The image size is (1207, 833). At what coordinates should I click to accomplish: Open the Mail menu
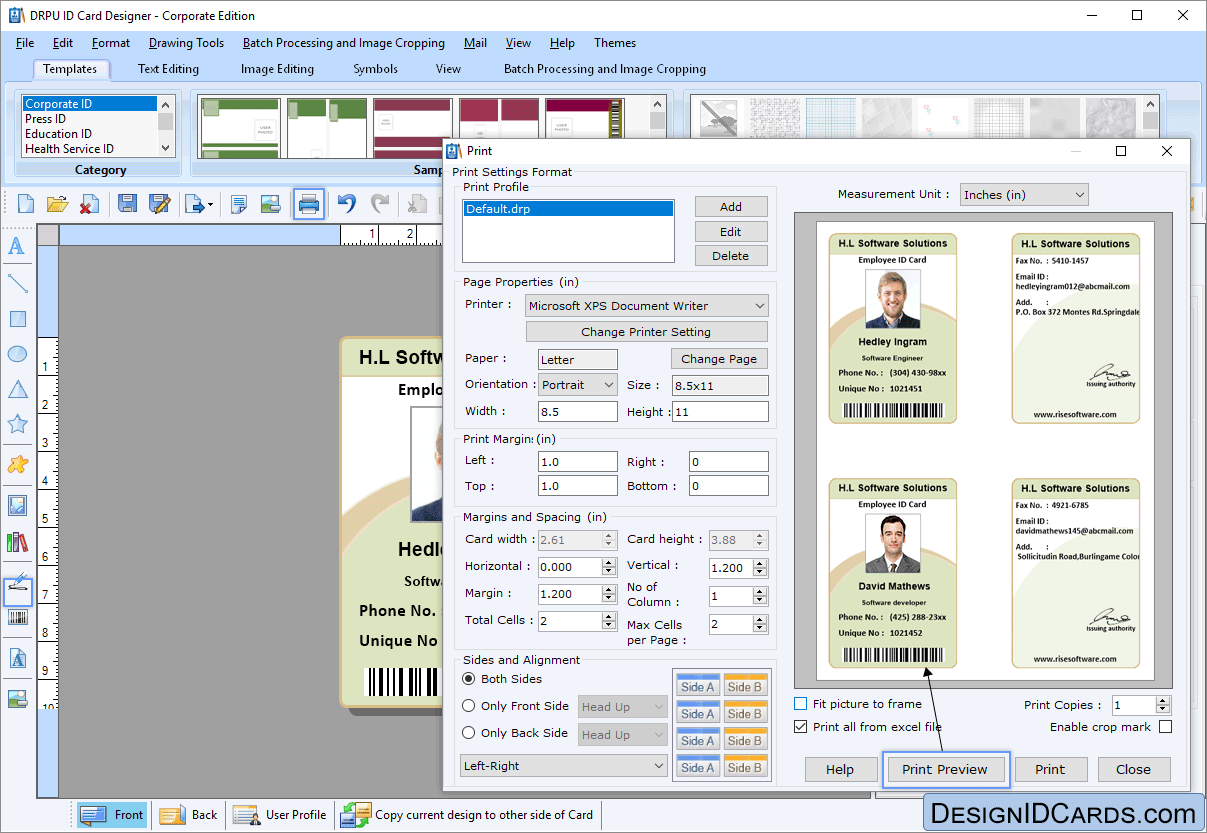point(476,43)
